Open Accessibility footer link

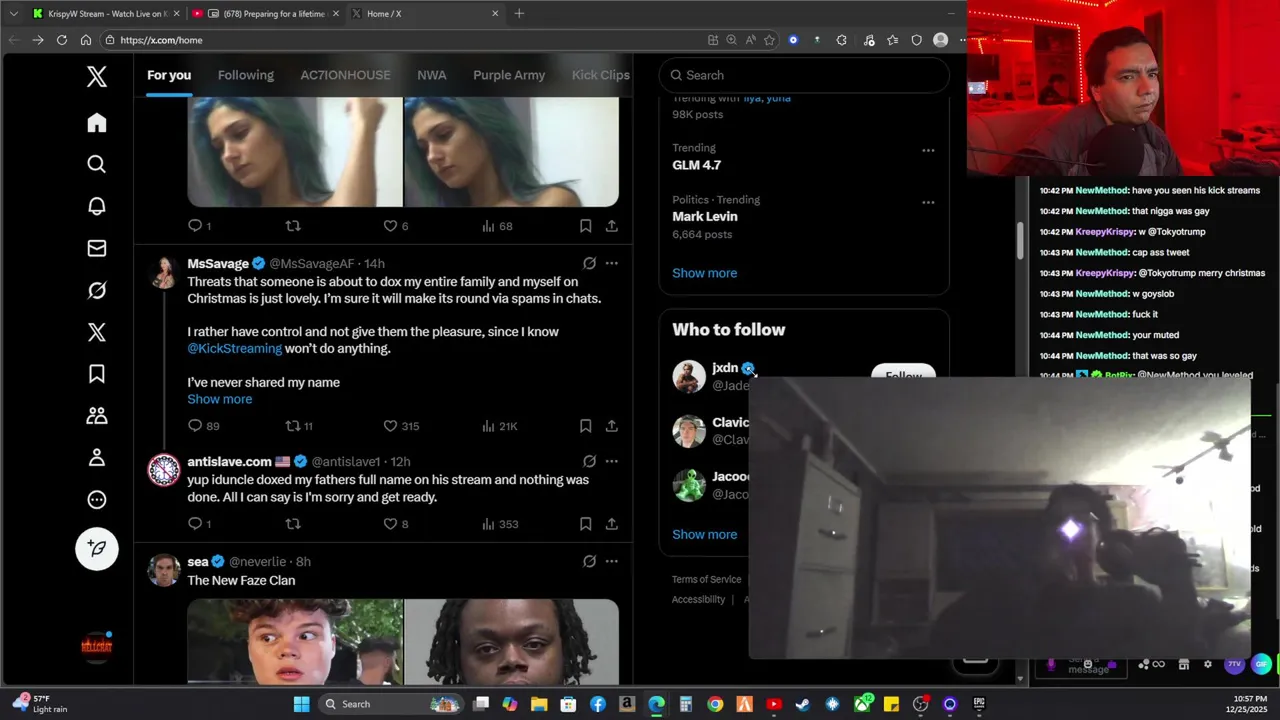[x=698, y=600]
